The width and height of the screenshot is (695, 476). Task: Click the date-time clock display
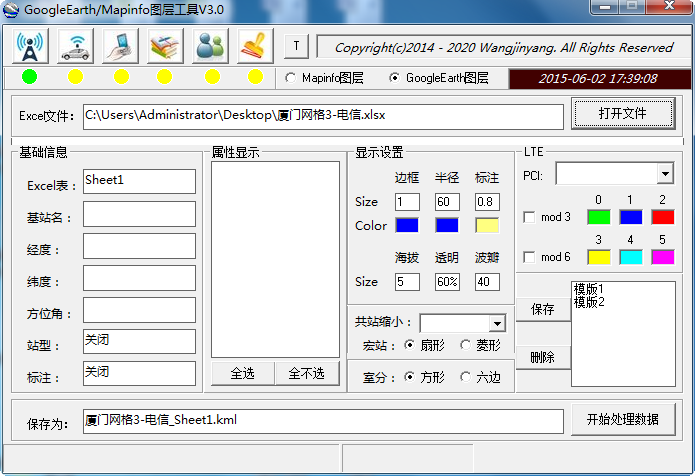tap(599, 79)
